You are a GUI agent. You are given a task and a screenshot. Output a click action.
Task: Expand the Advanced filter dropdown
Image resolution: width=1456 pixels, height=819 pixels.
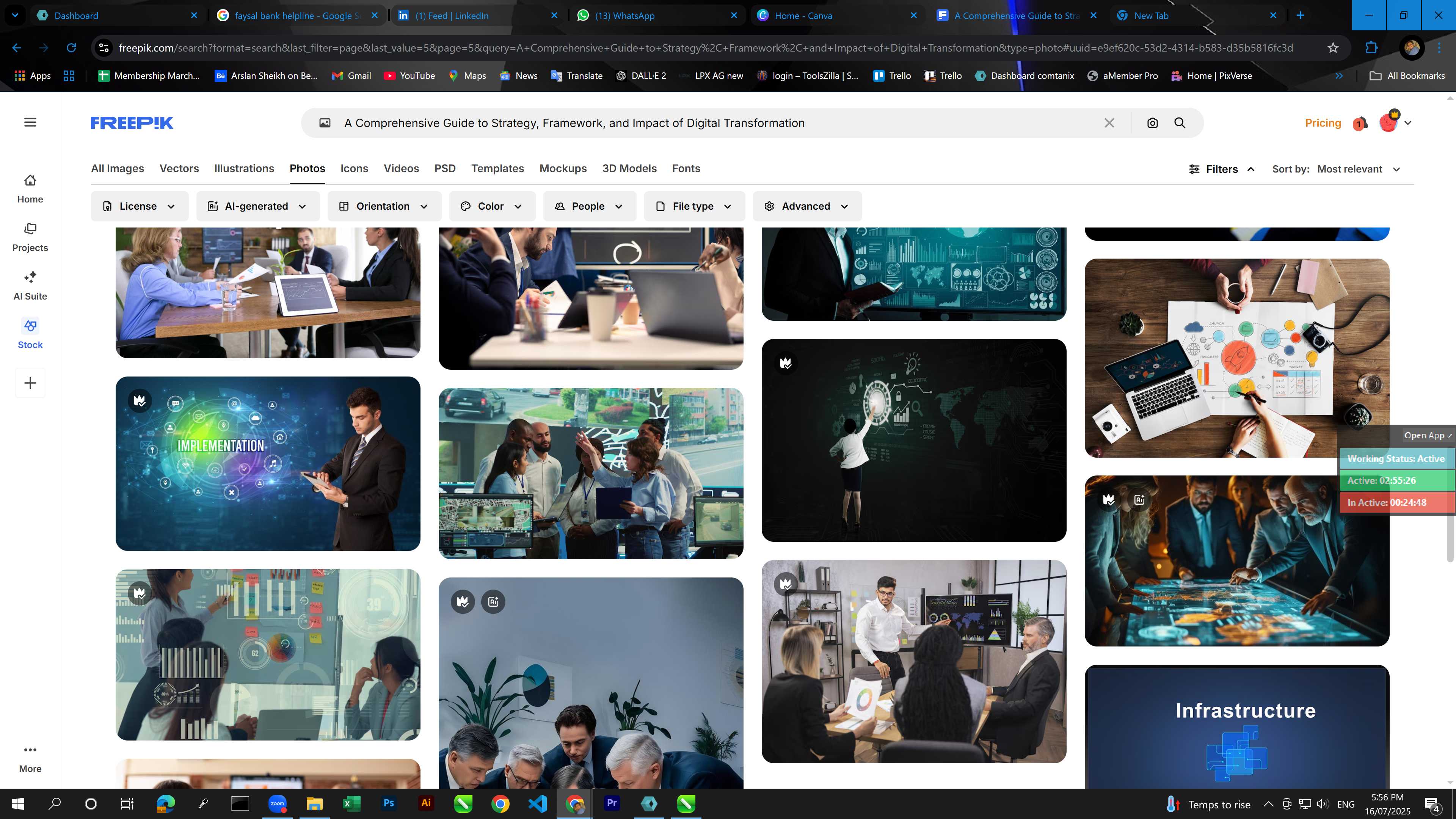click(807, 206)
